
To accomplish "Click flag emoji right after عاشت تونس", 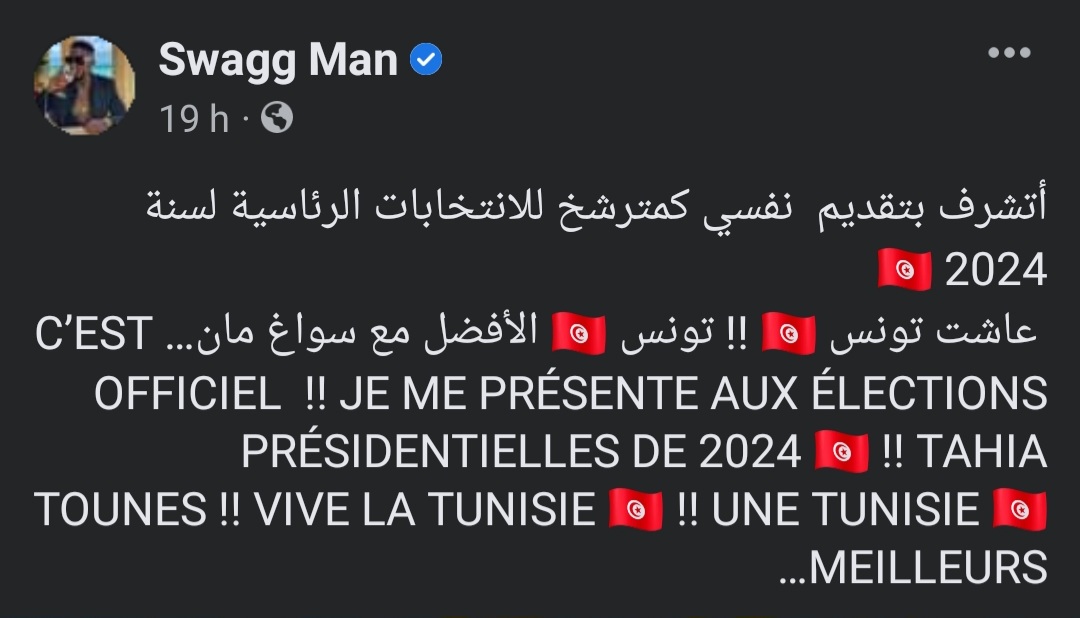I will pos(789,333).
